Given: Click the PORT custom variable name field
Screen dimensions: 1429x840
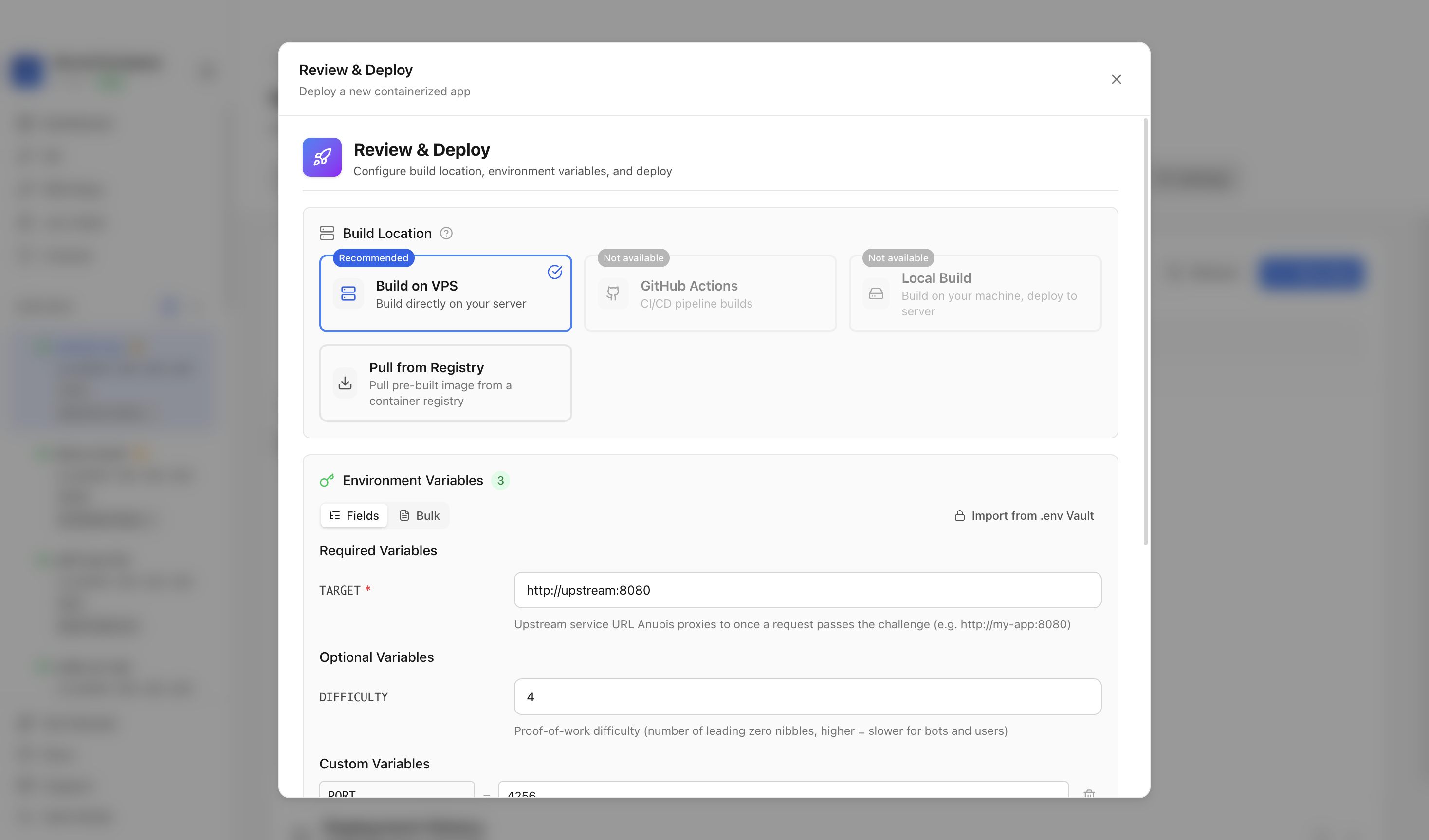Looking at the screenshot, I should pyautogui.click(x=397, y=790).
